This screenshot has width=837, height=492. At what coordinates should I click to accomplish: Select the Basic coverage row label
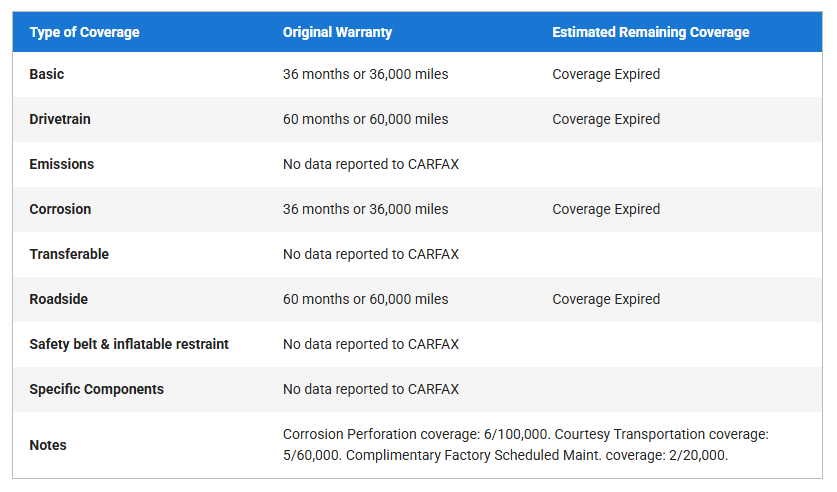coord(47,74)
